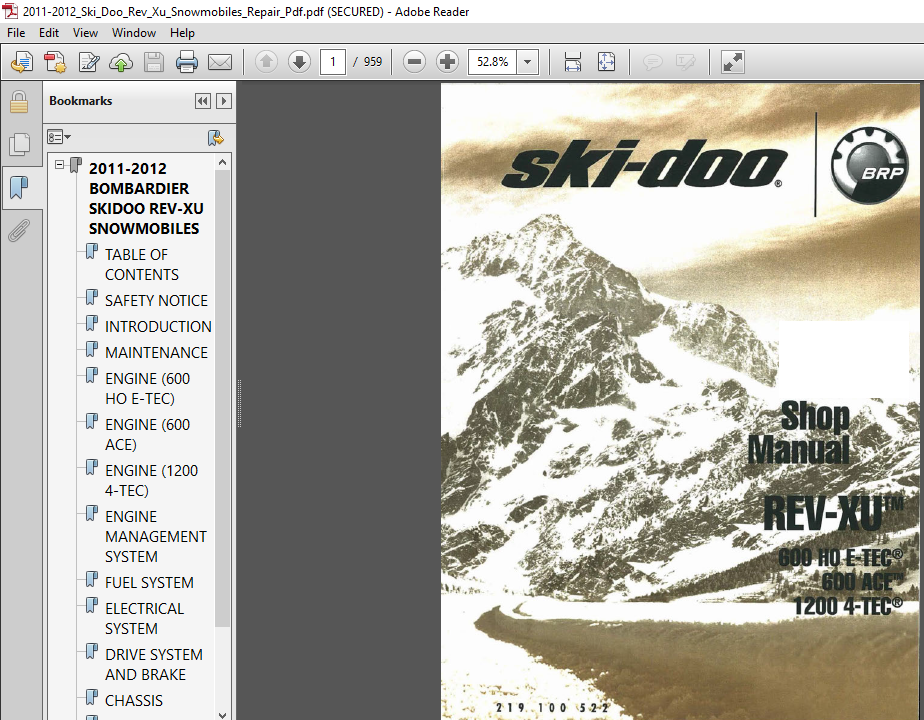This screenshot has height=720, width=924.
Task: Jump to ENGINE (600 ACE) bookmark
Action: point(147,434)
